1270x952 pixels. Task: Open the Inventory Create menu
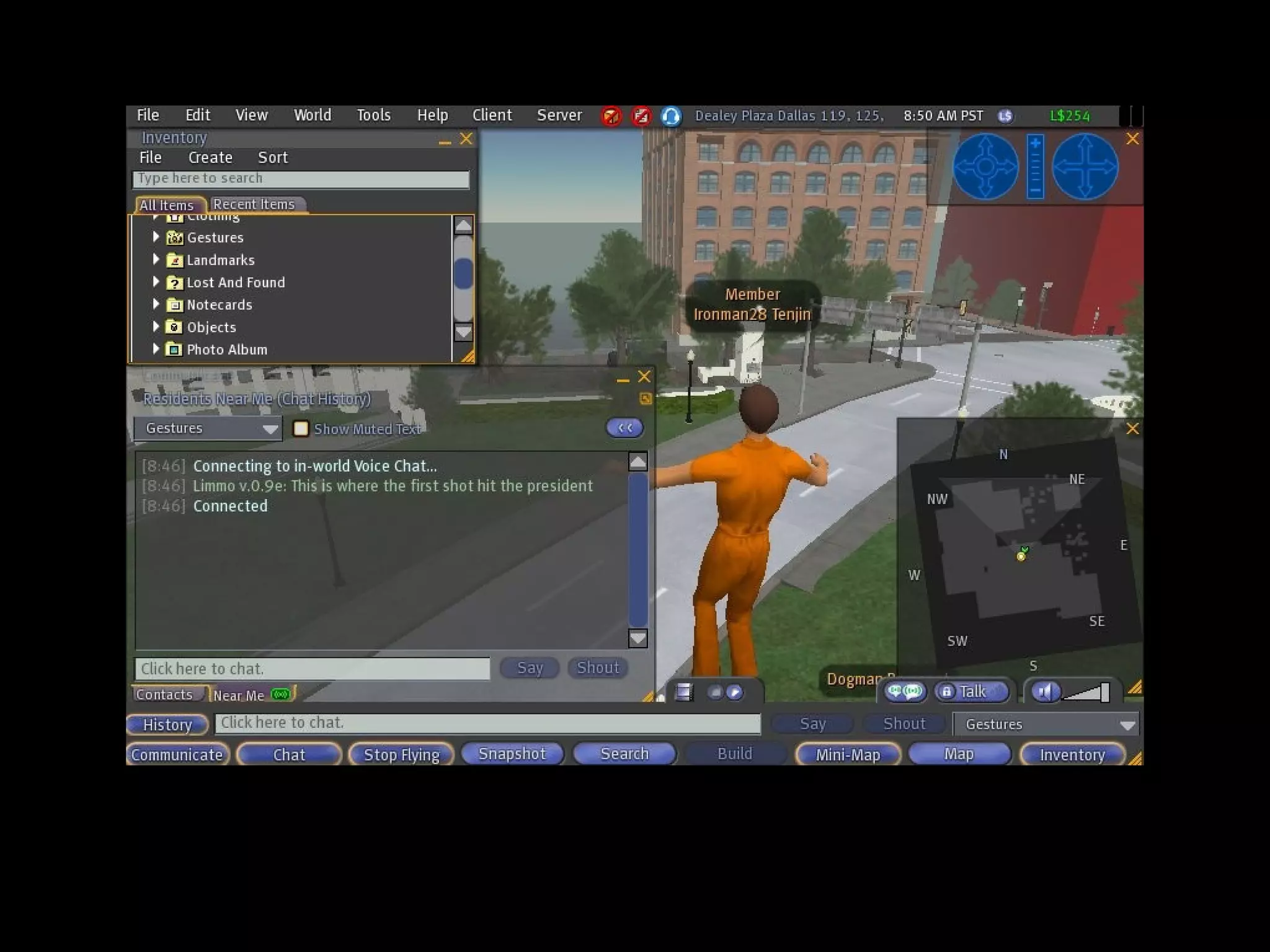tap(210, 157)
